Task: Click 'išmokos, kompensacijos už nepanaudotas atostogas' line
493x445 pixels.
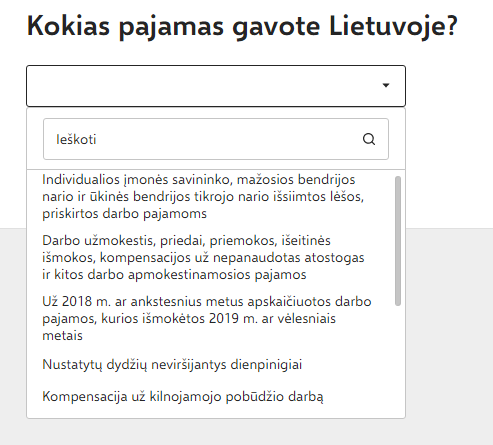Action: pyautogui.click(x=203, y=258)
